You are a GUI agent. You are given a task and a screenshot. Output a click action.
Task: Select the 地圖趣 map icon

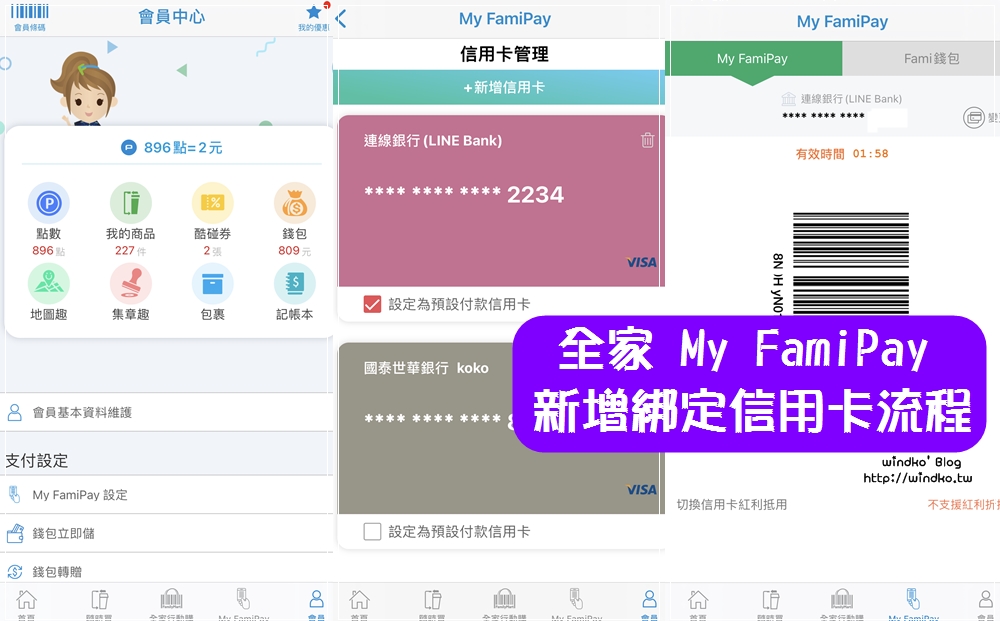(x=48, y=289)
